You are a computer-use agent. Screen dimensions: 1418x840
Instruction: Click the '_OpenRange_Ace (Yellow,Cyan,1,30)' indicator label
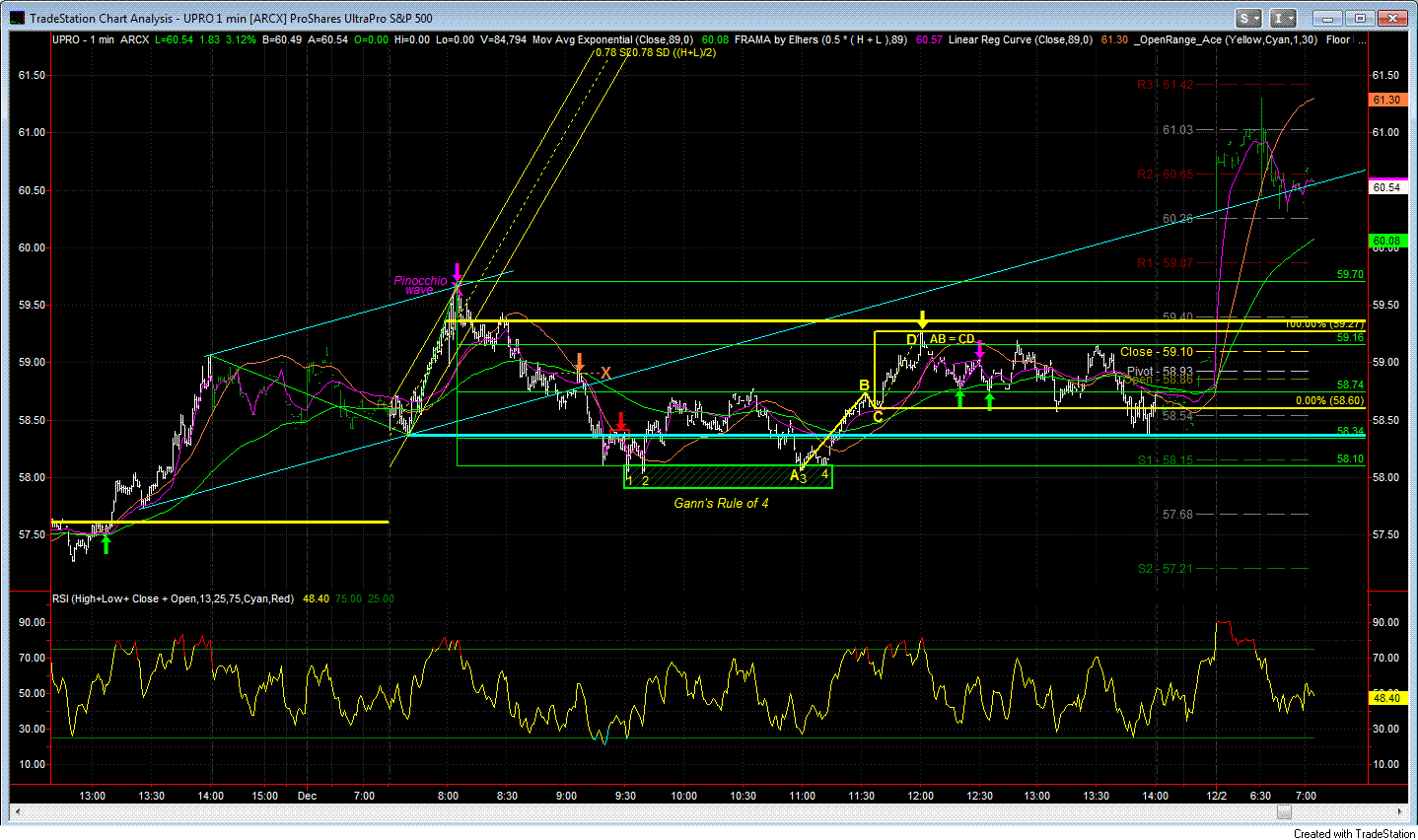coord(1225,39)
